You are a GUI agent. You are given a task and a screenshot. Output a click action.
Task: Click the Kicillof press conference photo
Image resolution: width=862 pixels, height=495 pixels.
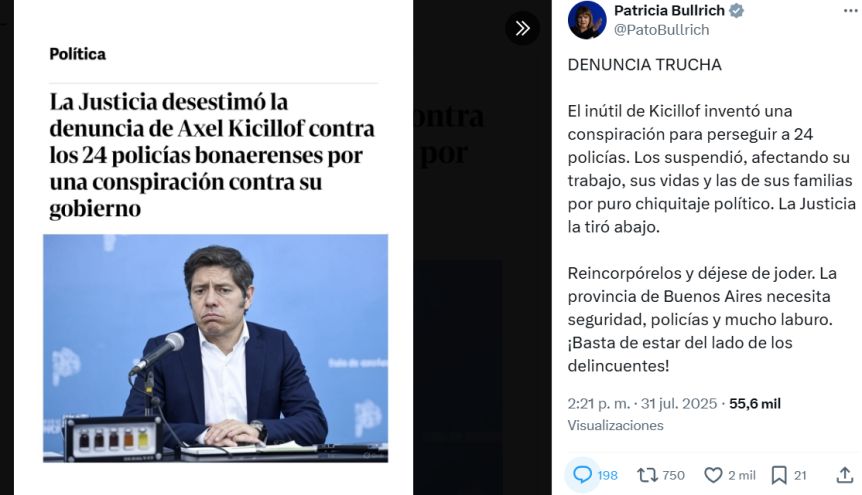point(216,348)
